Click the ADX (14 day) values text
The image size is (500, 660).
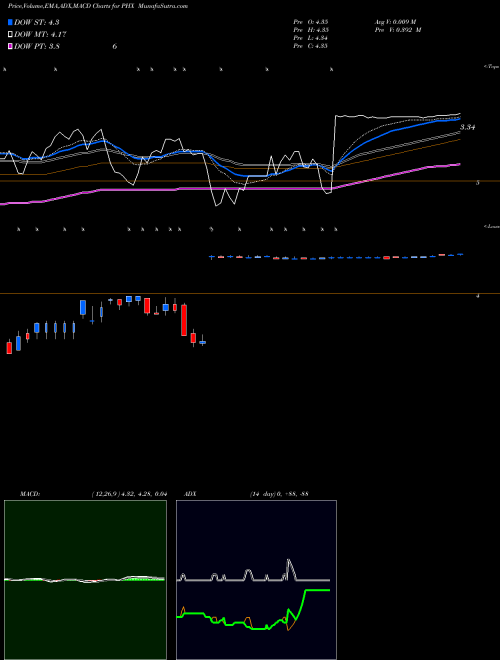coord(279,493)
